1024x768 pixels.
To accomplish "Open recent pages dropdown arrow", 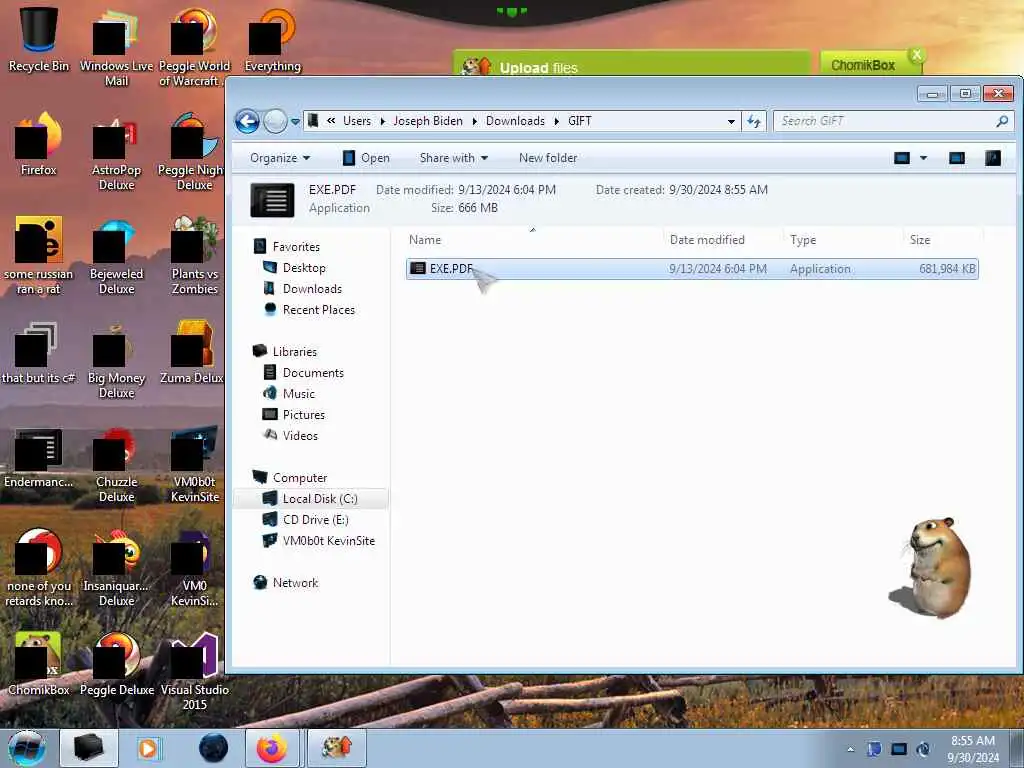I will point(295,121).
